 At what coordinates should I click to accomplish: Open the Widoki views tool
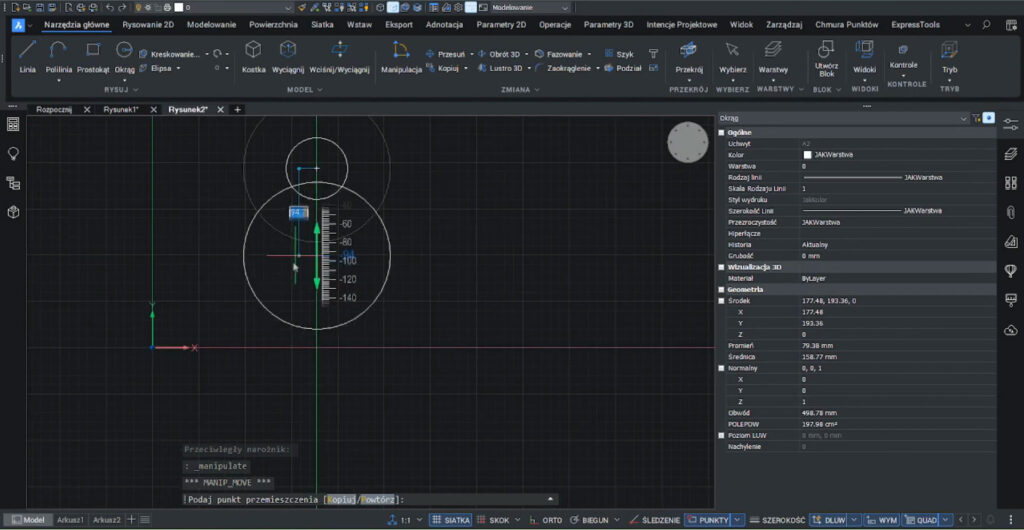(865, 57)
